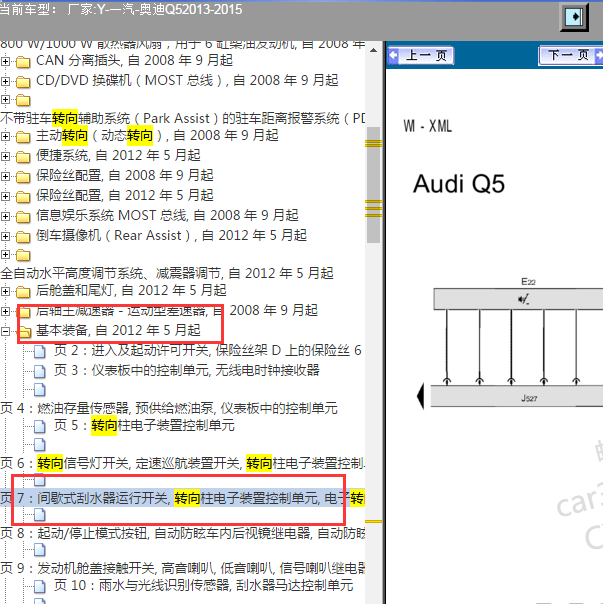Click folder icon of 便捷系统

pos(23,156)
